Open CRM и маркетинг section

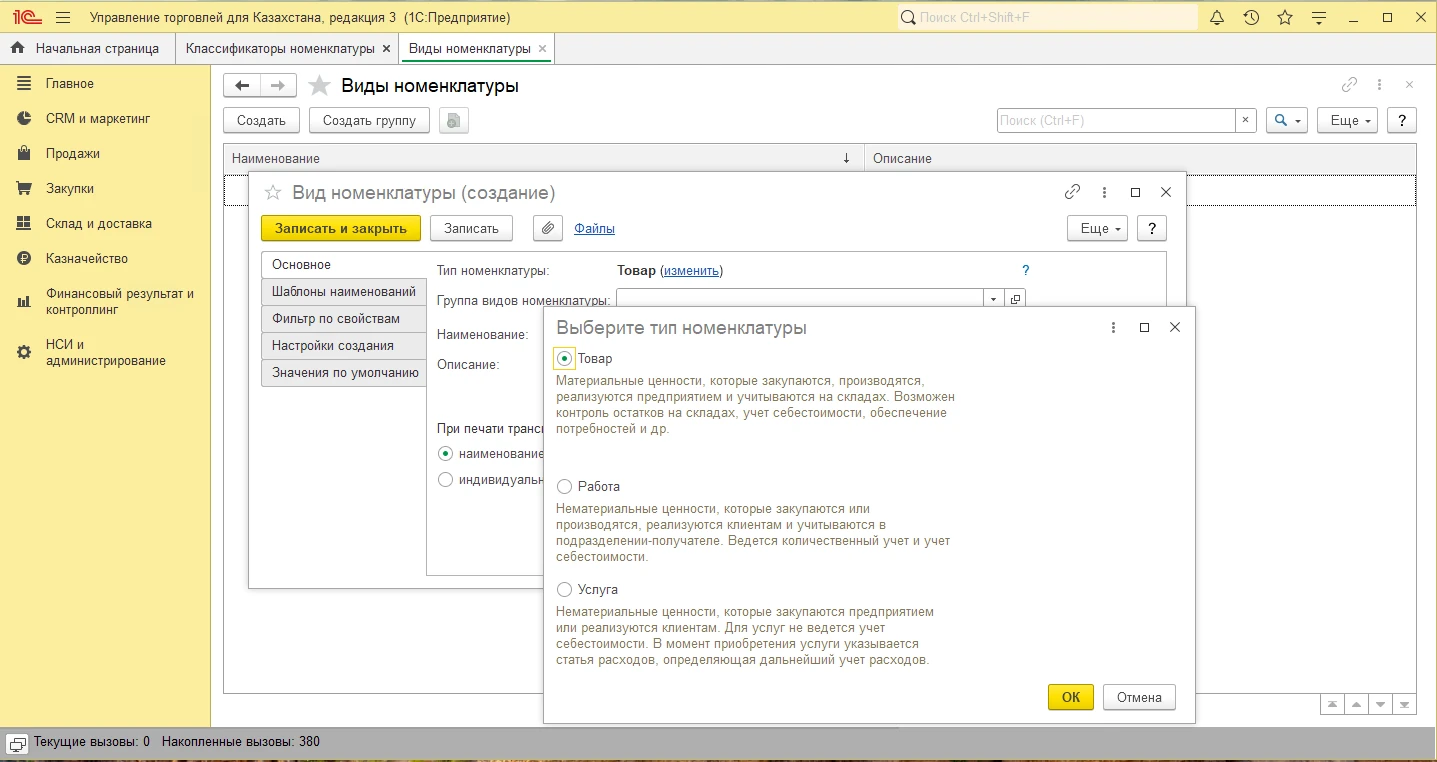pos(105,118)
